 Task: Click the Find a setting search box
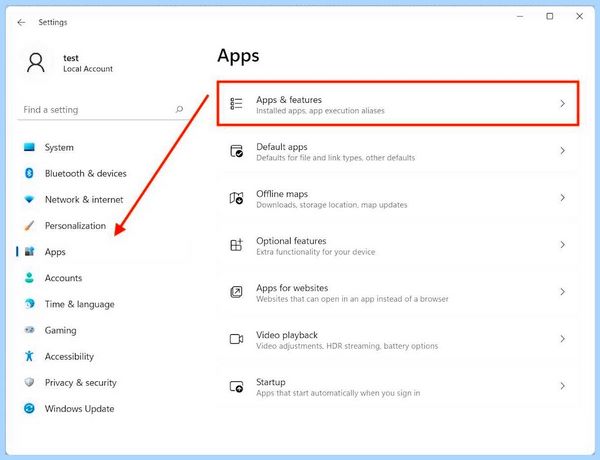[101, 110]
